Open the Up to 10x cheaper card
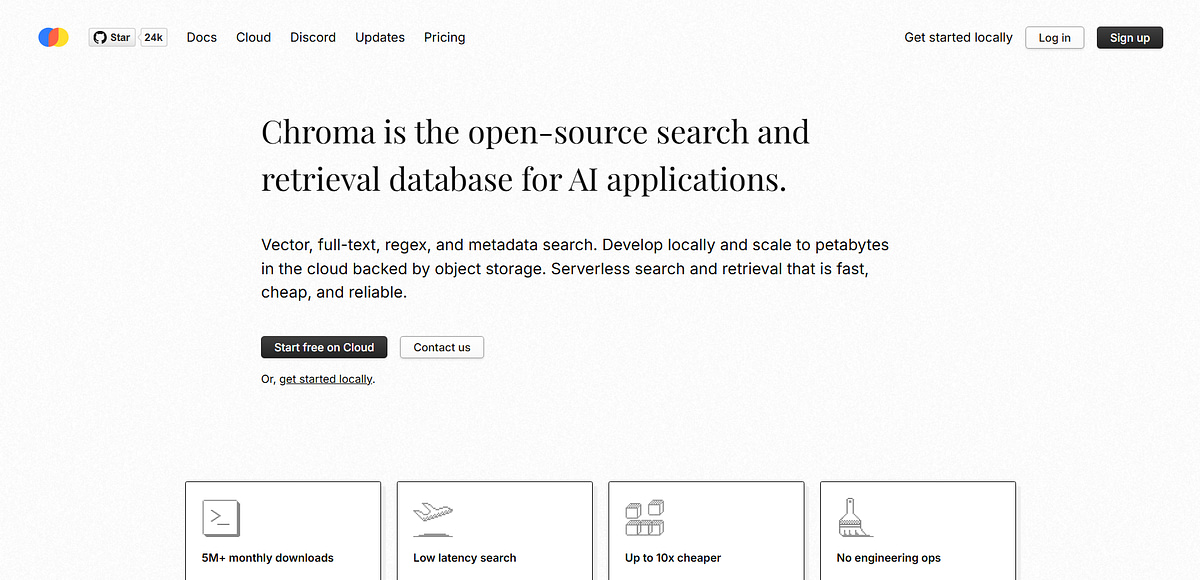Screen dimensions: 1200x580 click(x=706, y=531)
